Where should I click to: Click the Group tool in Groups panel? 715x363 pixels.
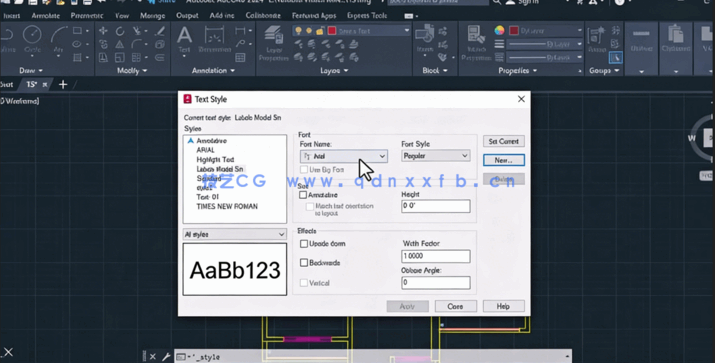pos(596,39)
